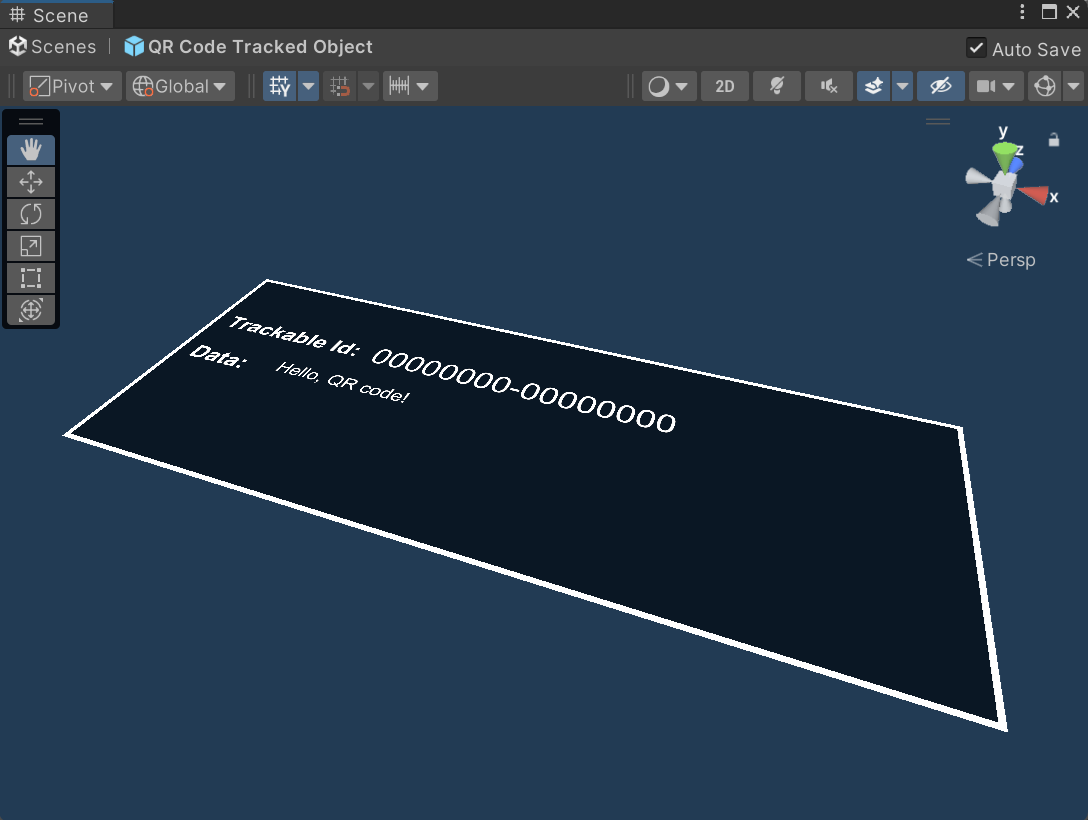Select the combined Transform tool
1088x820 pixels.
(x=31, y=309)
